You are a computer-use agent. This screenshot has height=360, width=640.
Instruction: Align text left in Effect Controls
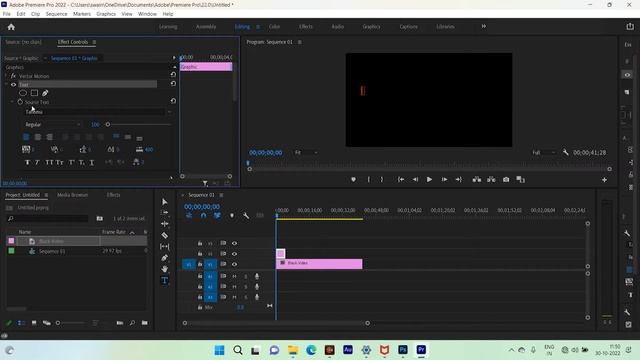(x=26, y=137)
